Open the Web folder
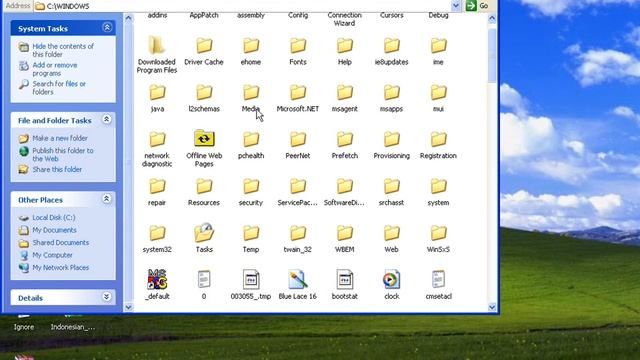 [391, 239]
